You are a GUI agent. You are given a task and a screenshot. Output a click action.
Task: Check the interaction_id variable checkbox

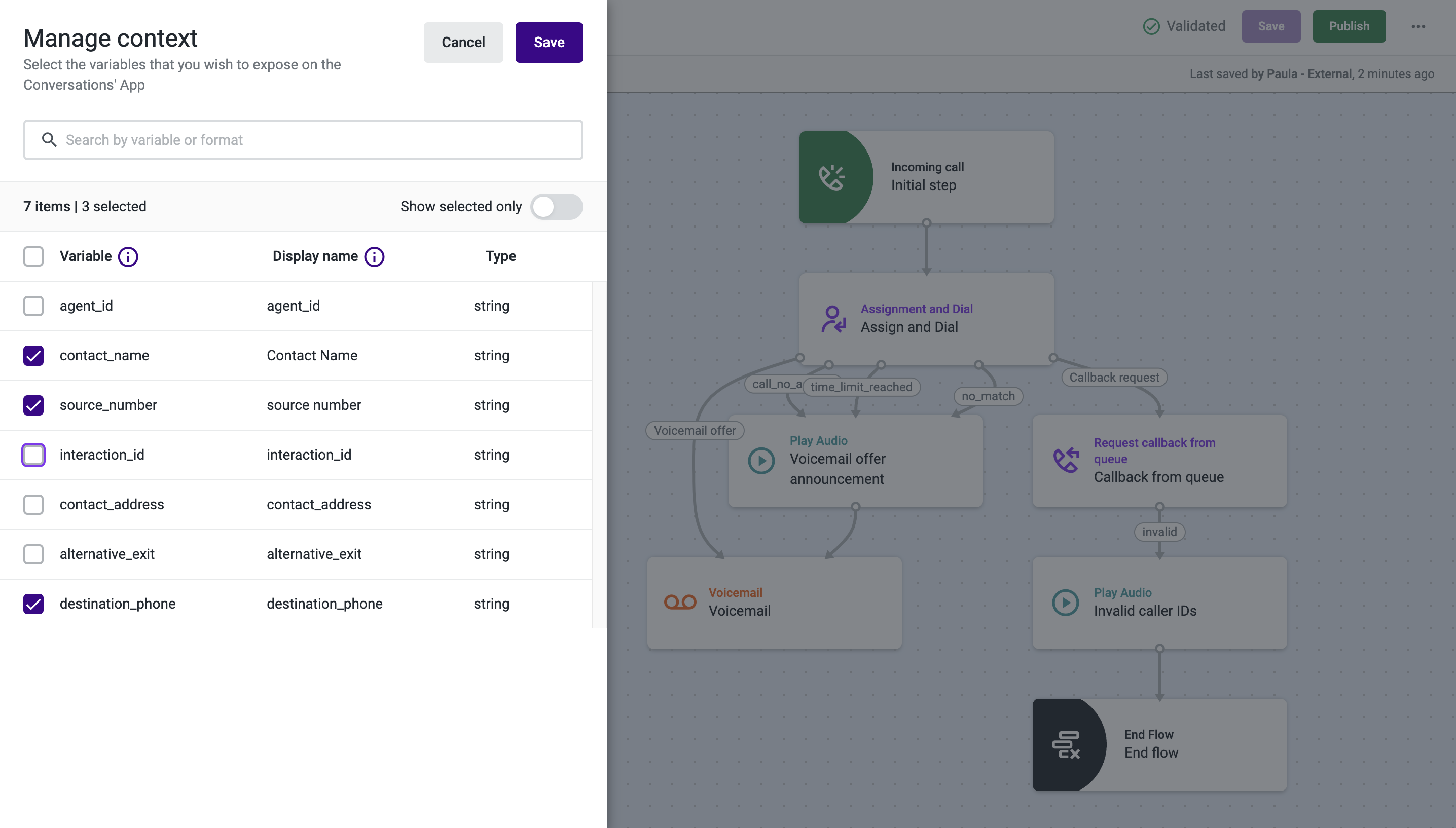(33, 455)
